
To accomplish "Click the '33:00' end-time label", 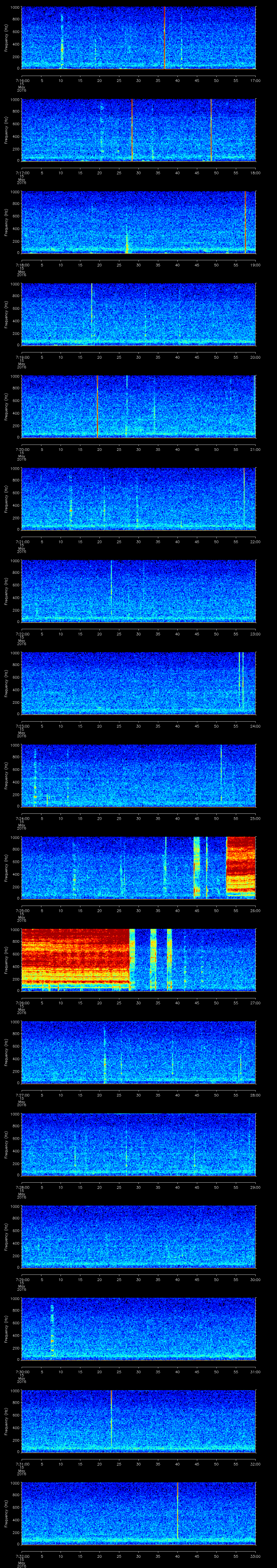I will (x=255, y=1556).
